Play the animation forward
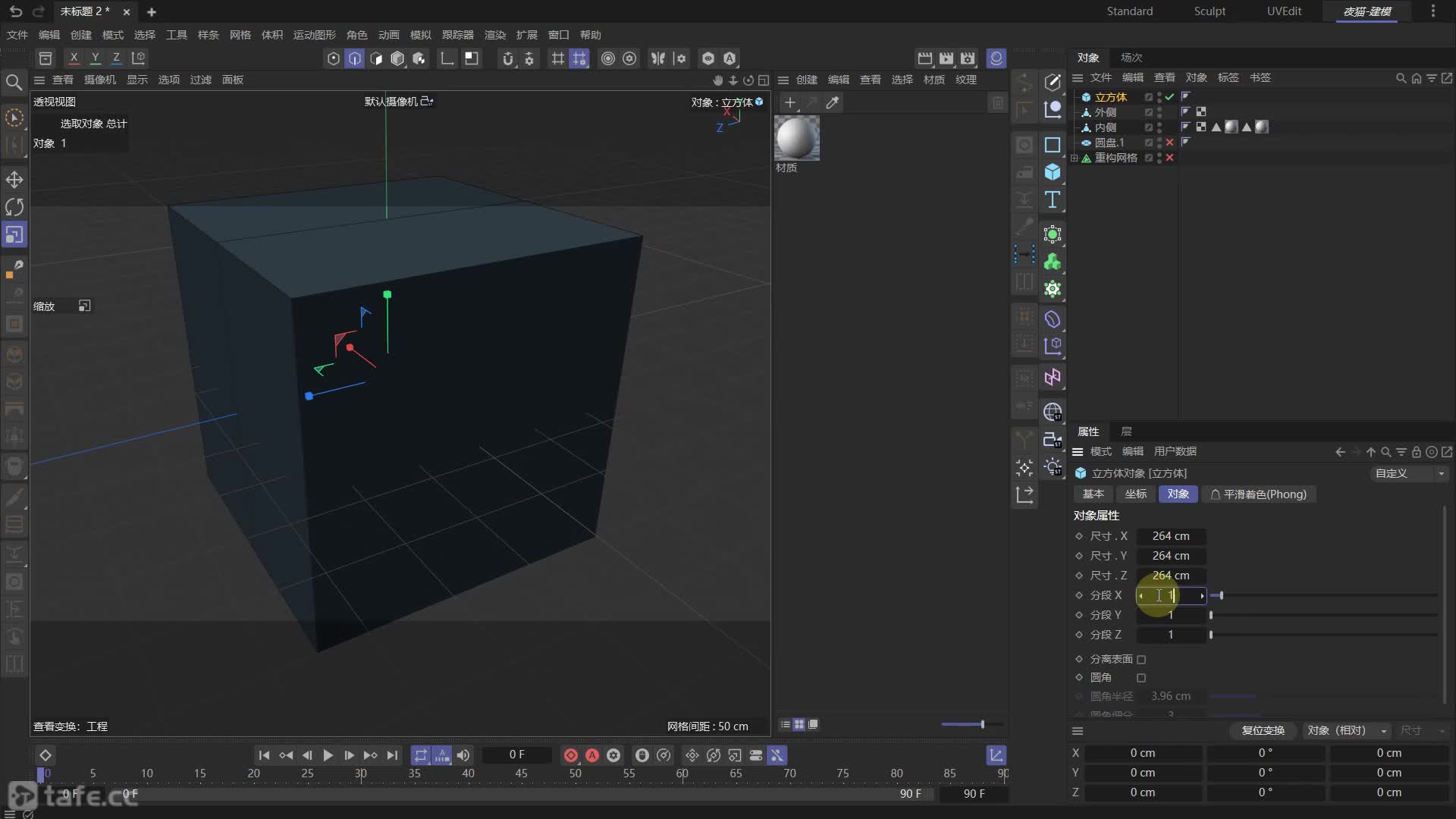 click(x=328, y=755)
